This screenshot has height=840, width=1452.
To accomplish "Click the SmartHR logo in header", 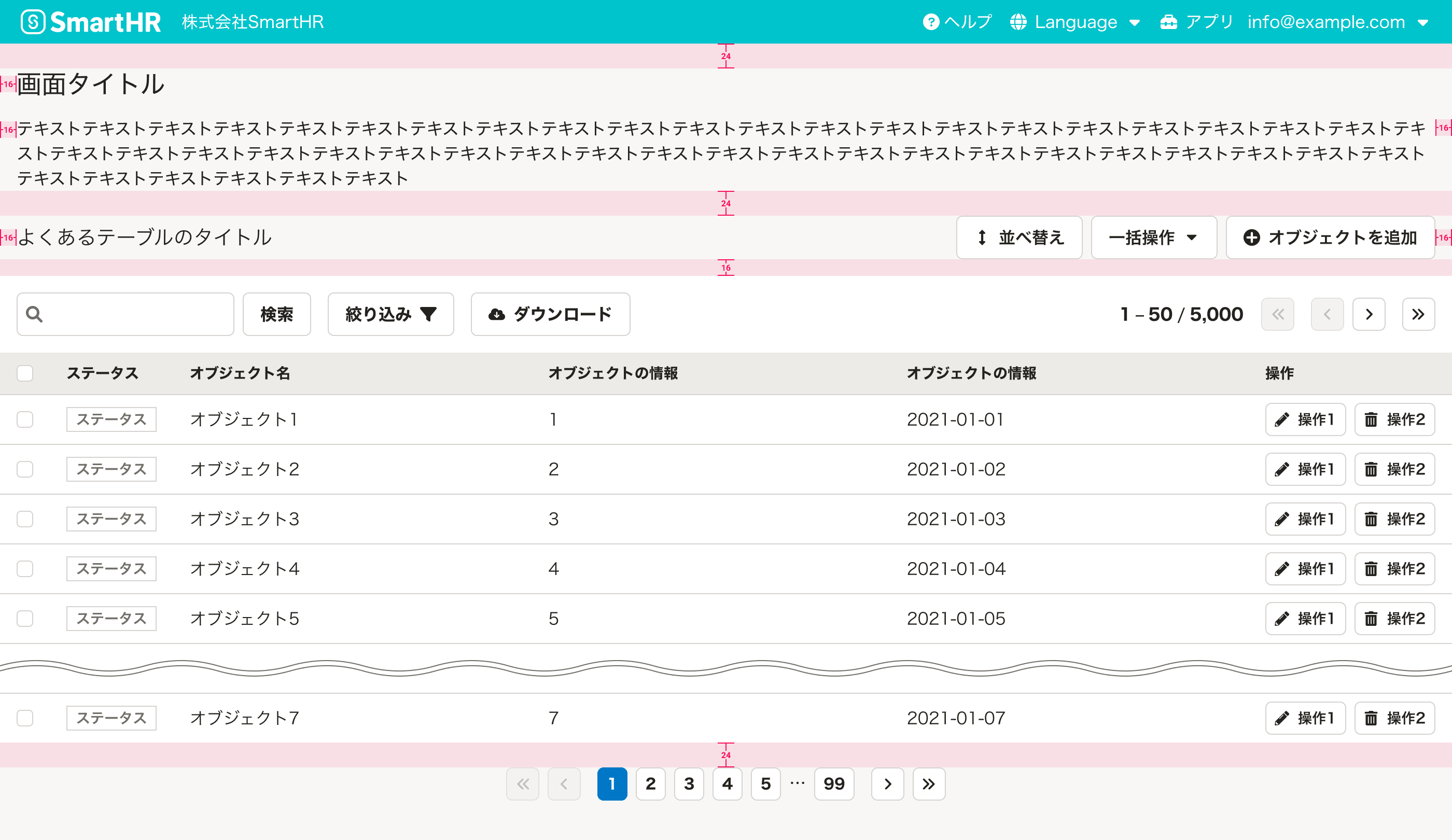I will (x=91, y=22).
